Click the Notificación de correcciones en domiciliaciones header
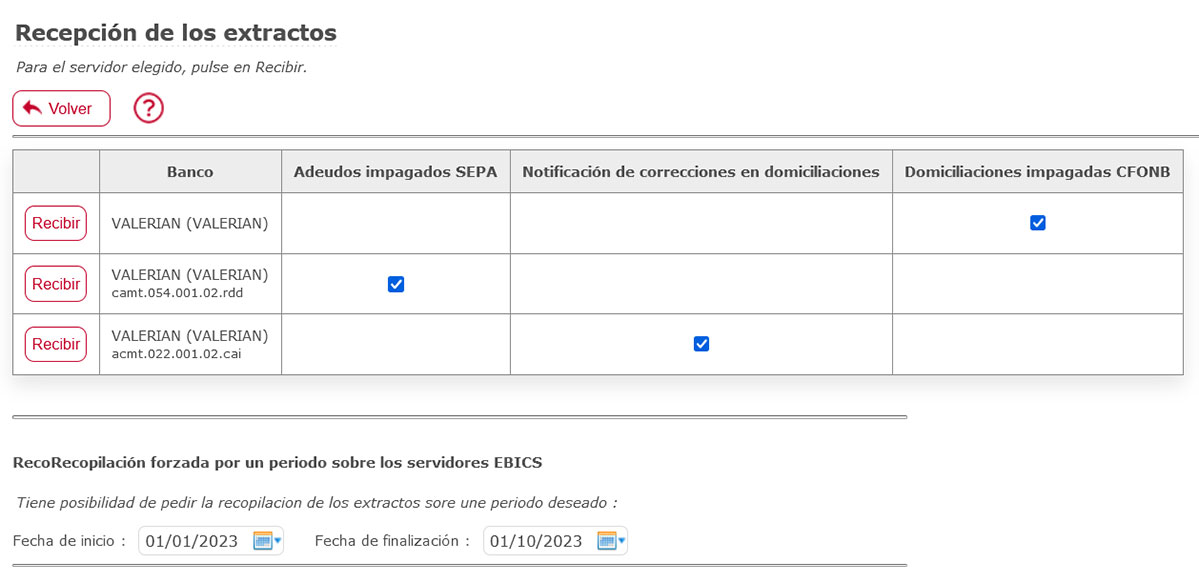1199x578 pixels. coord(701,172)
